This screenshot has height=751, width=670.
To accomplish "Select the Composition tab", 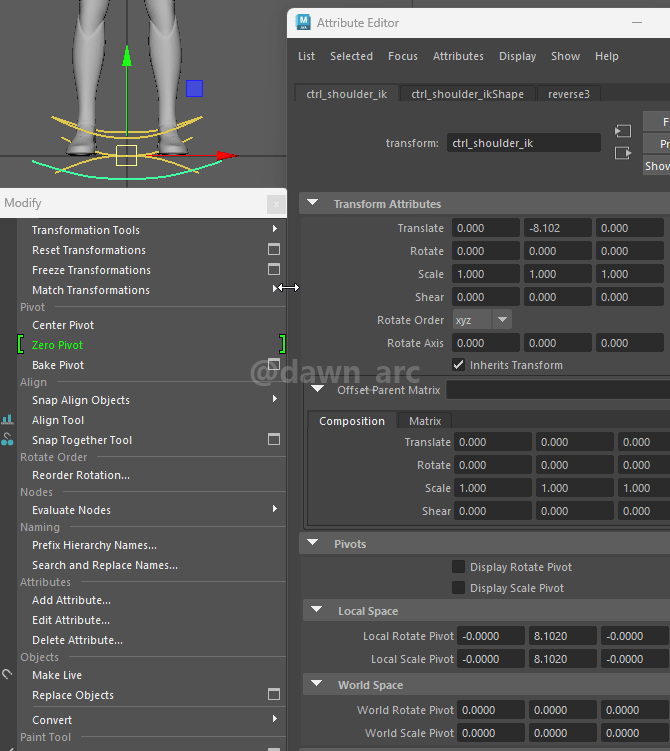I will pos(352,421).
